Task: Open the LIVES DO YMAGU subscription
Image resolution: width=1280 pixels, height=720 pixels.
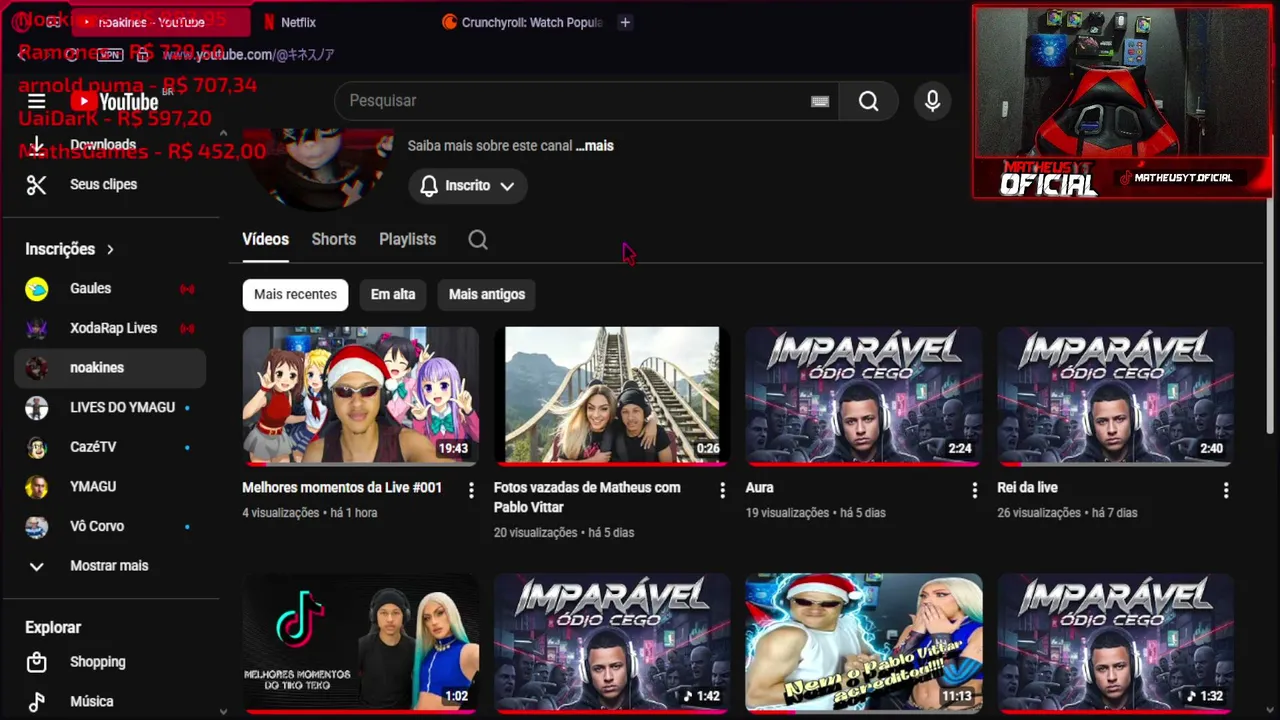Action: (110, 407)
